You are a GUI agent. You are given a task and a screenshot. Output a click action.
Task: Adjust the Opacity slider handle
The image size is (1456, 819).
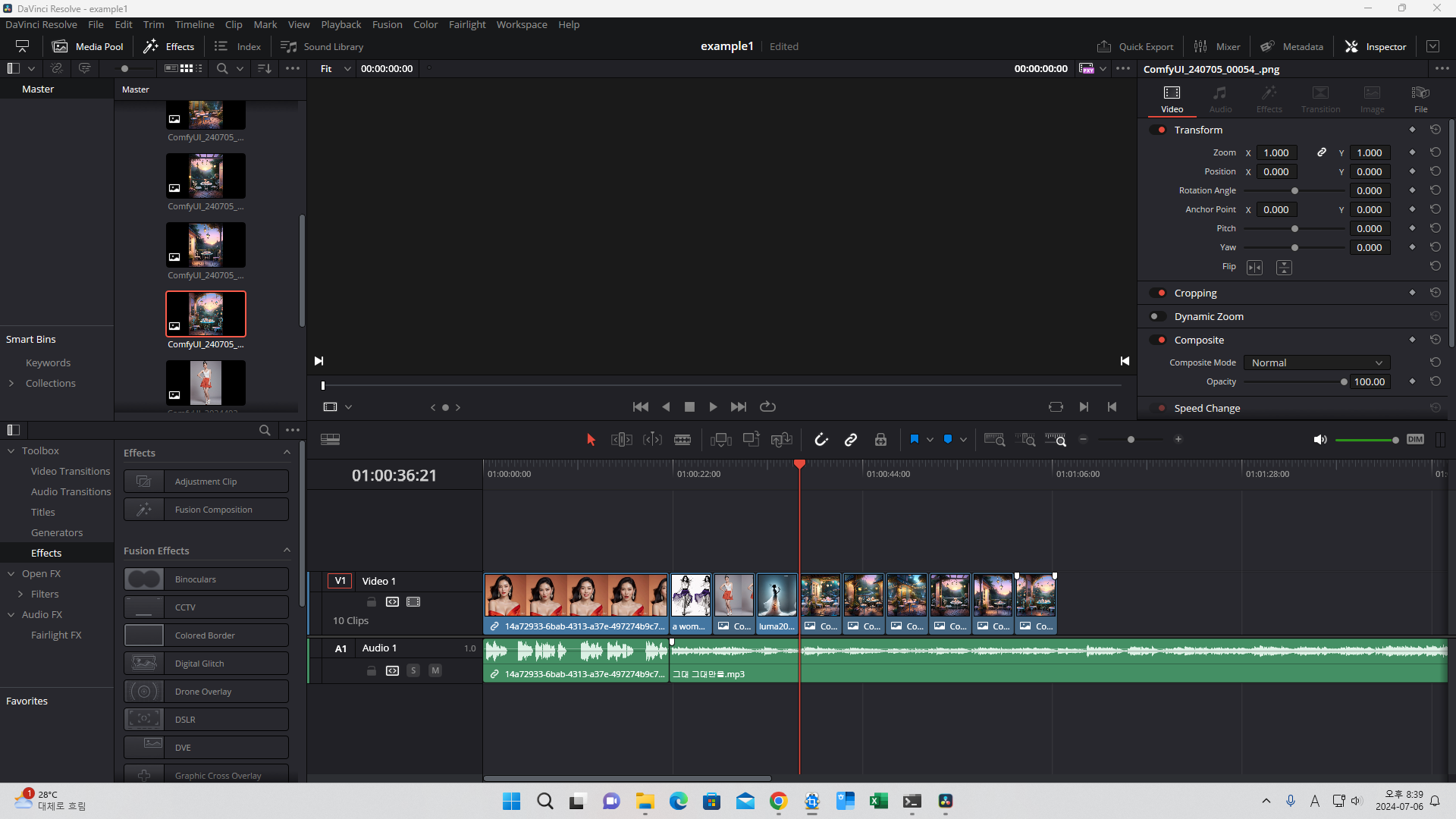(1344, 382)
